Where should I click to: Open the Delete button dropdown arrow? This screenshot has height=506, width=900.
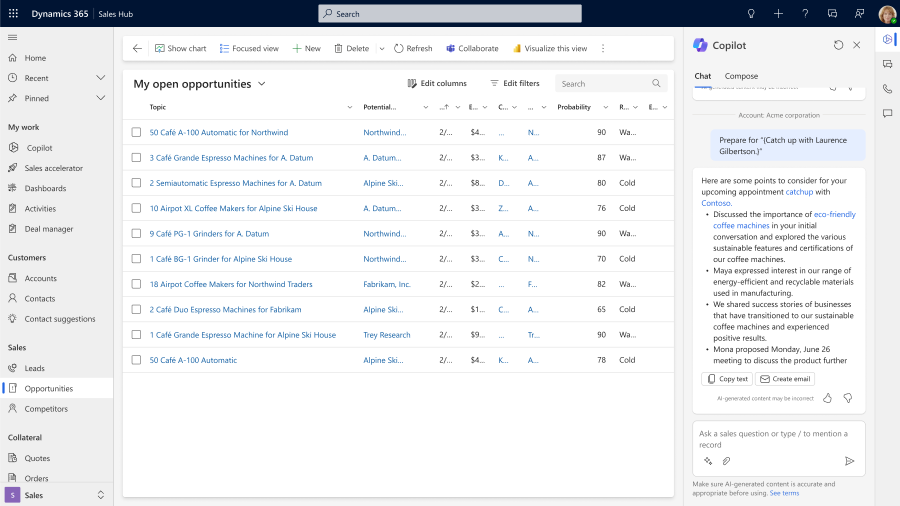381,48
